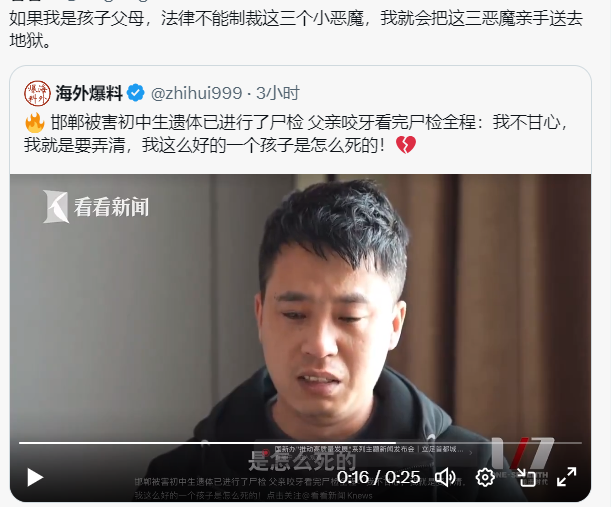Click the news ticker overlay about 国新办
The height and width of the screenshot is (507, 615).
coord(369,449)
